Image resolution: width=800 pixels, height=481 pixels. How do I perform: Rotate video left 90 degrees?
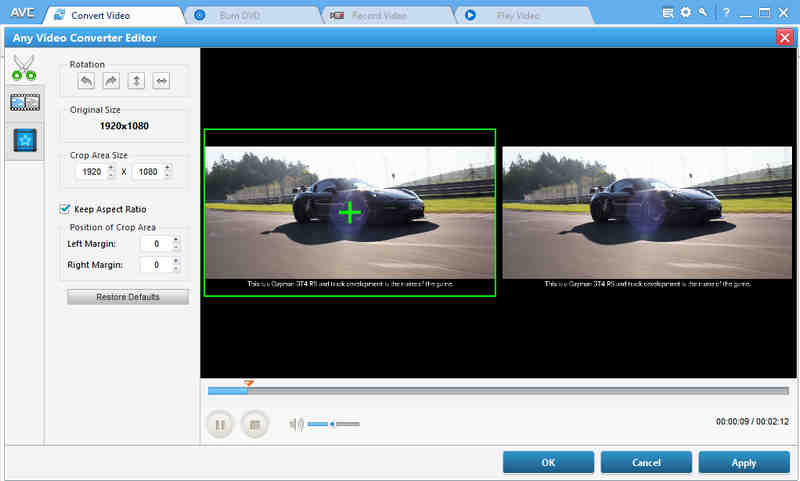click(x=86, y=81)
